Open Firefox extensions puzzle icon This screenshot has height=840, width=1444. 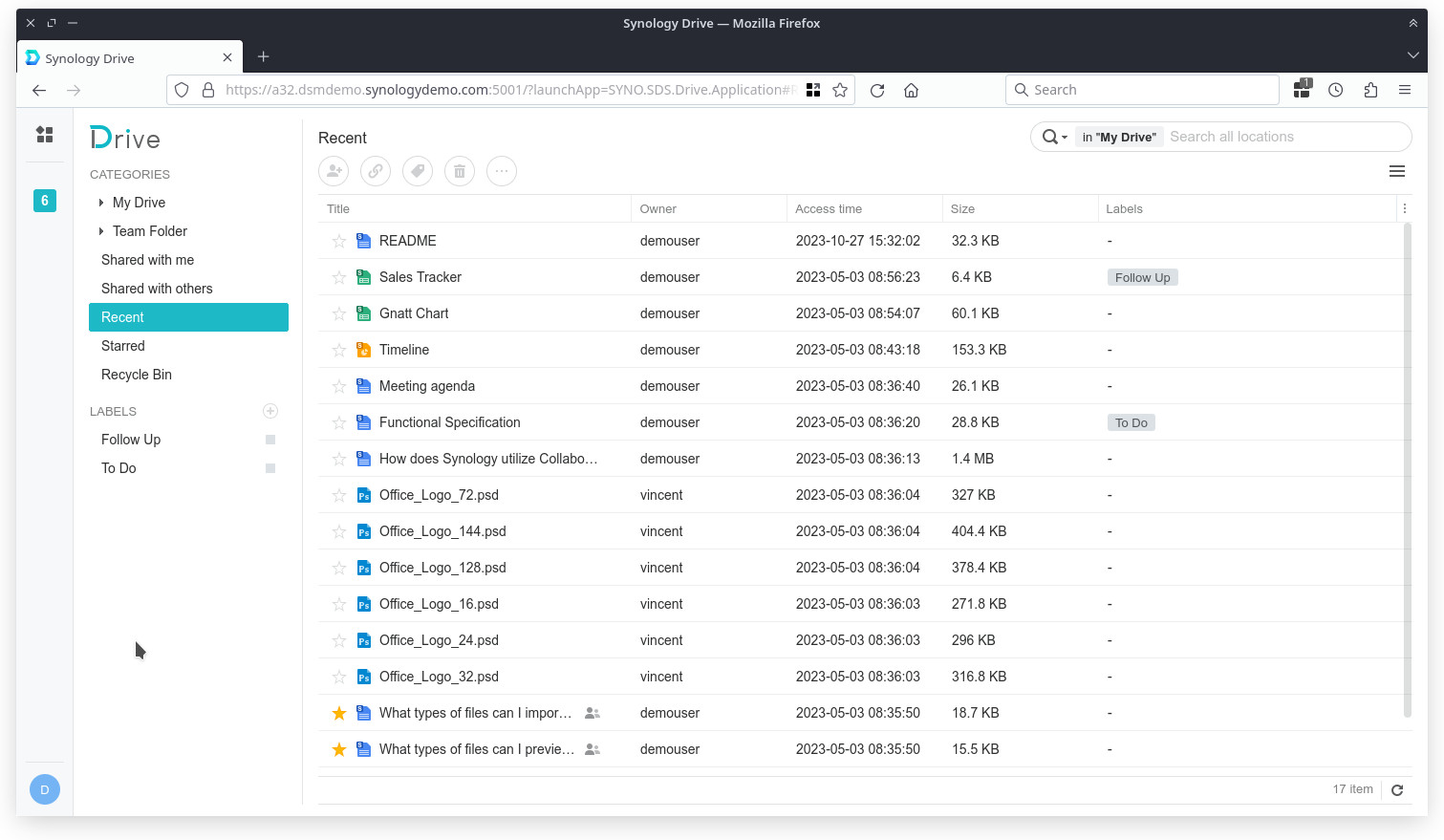point(1370,90)
